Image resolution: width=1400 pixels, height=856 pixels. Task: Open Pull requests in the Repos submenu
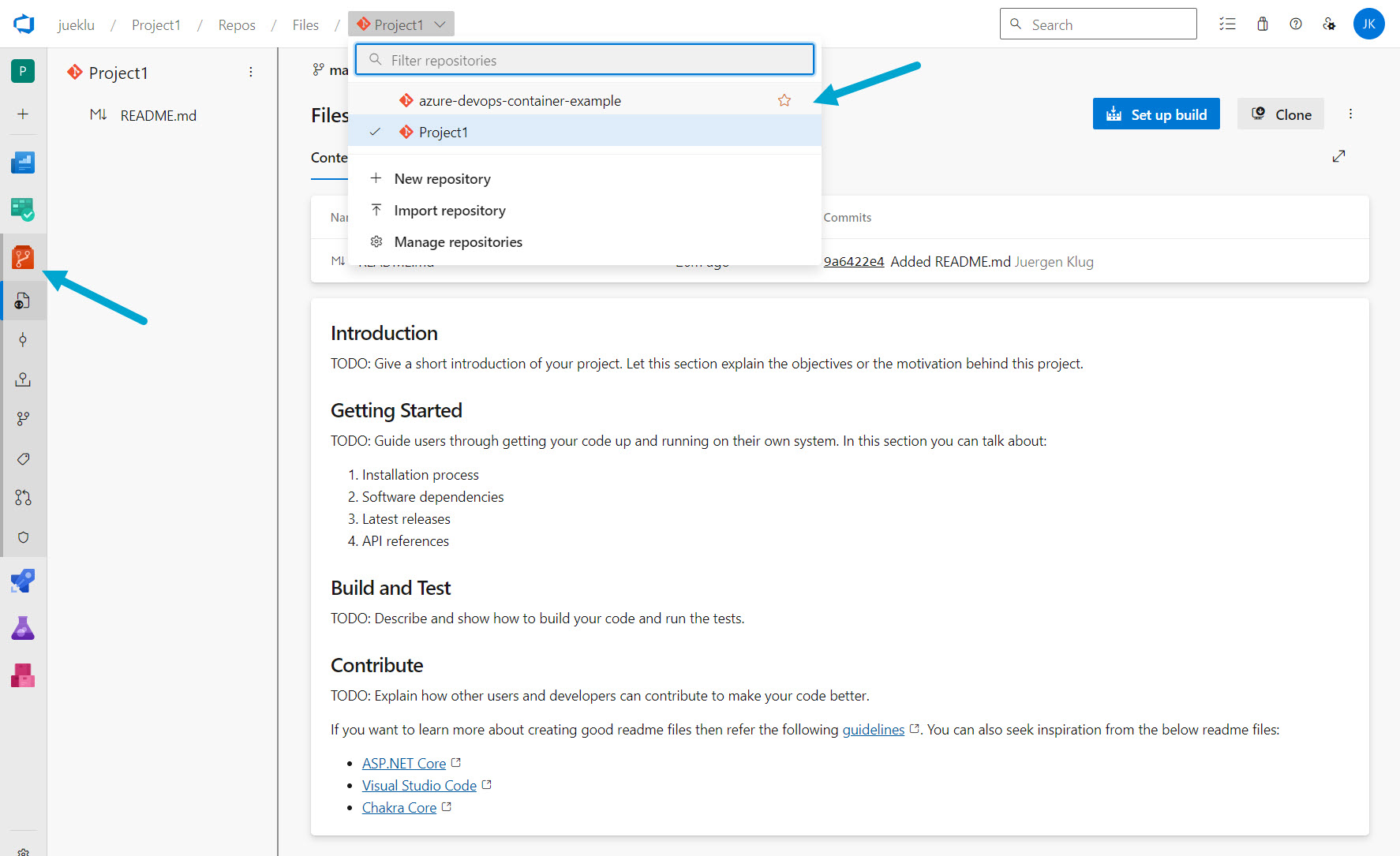(x=23, y=498)
